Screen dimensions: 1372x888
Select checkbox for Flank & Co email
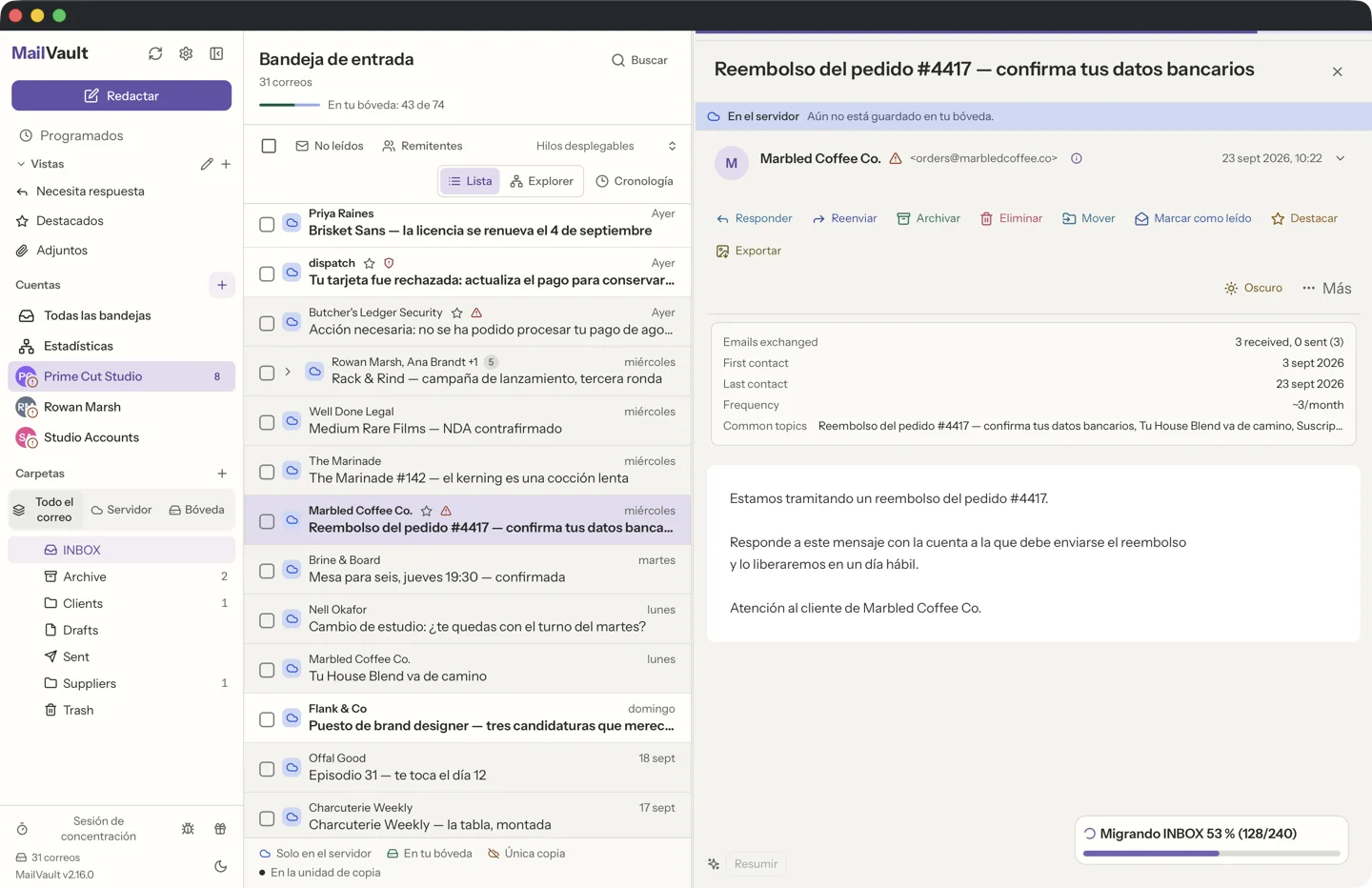(x=267, y=719)
